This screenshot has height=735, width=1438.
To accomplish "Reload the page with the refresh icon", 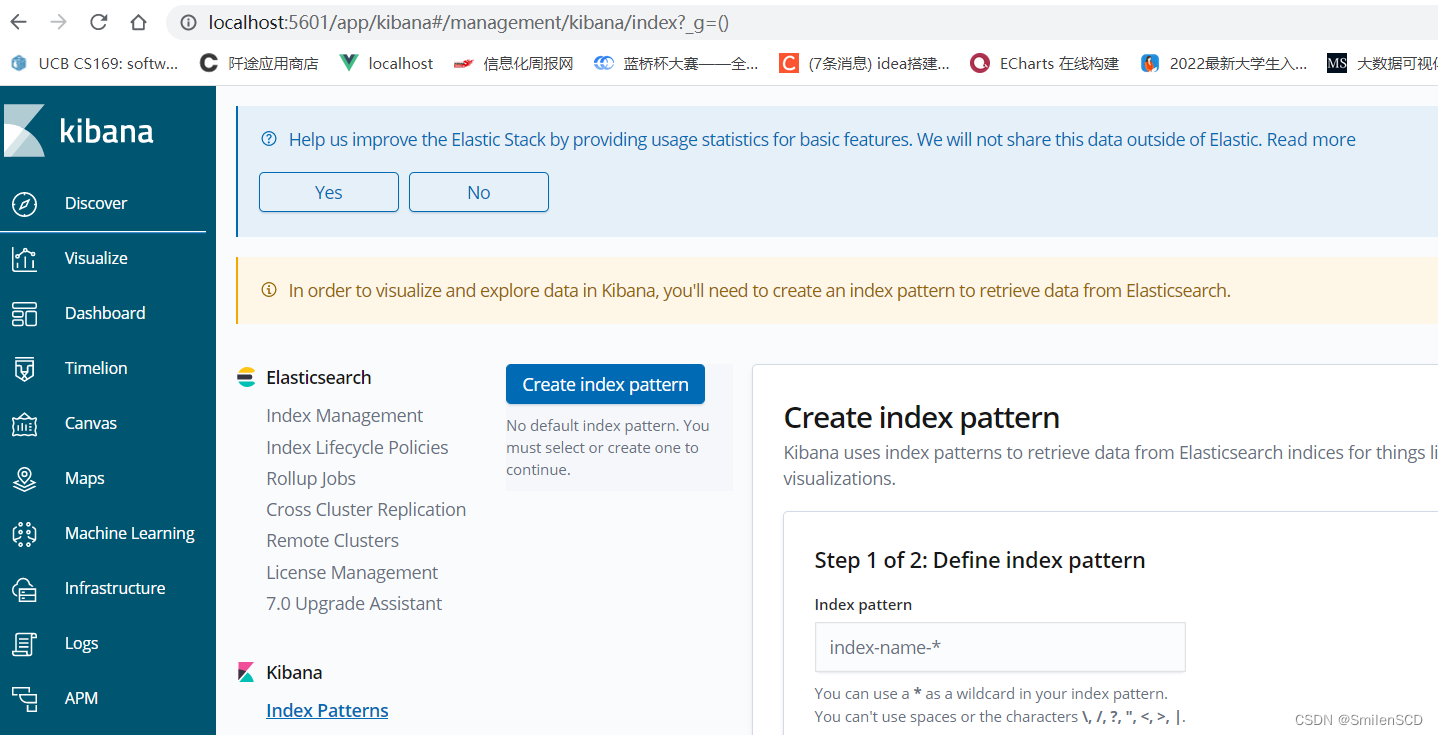I will [99, 21].
